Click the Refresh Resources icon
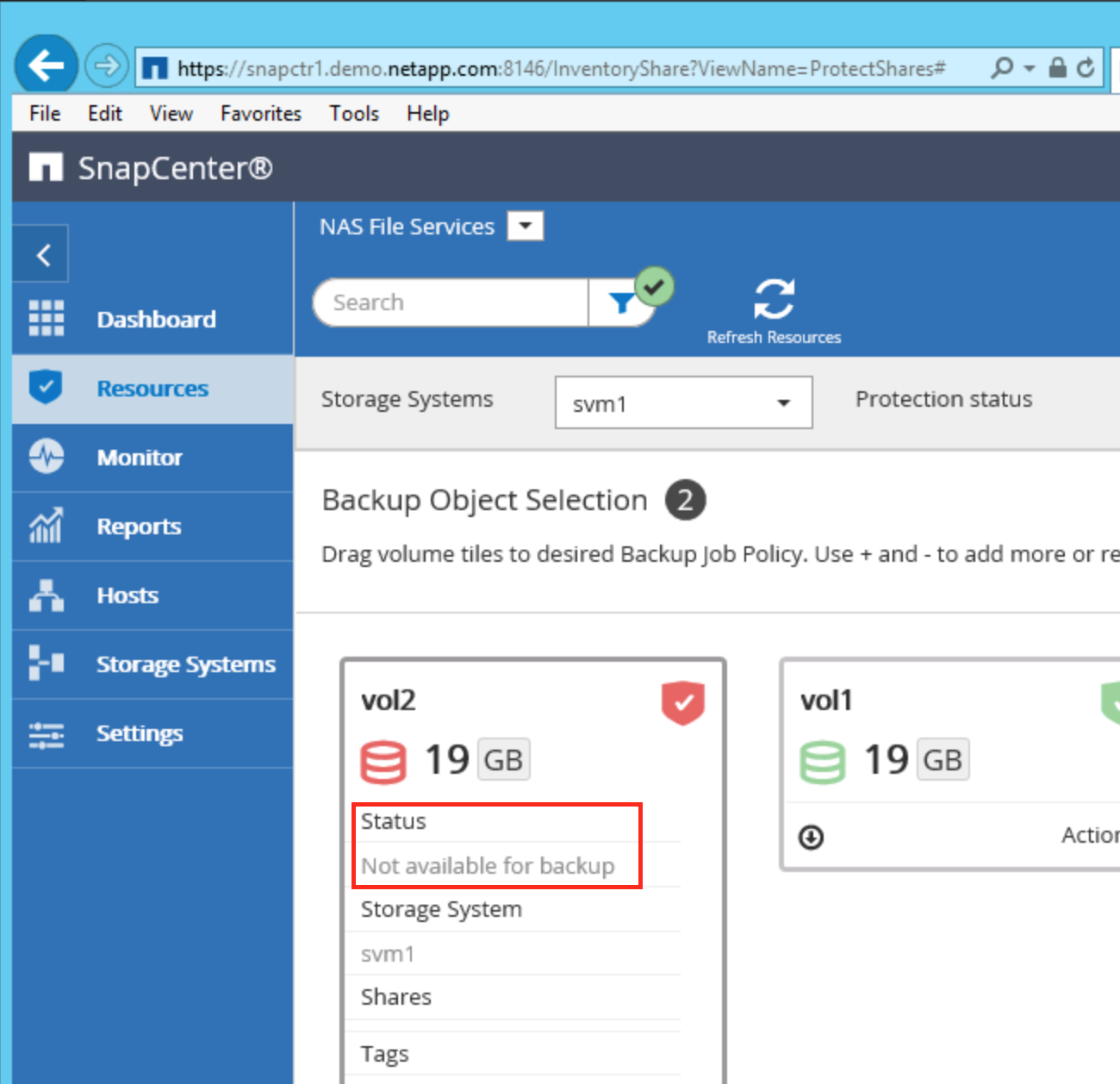The image size is (1120, 1084). point(774,299)
